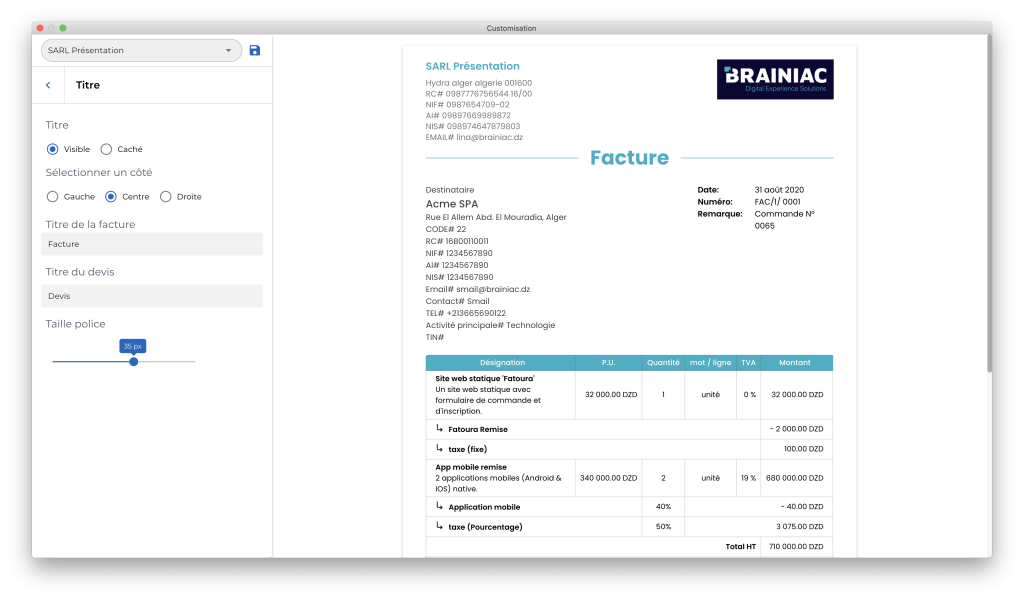Click the Brainiac logo on the invoice
The height and width of the screenshot is (600, 1024).
774,79
